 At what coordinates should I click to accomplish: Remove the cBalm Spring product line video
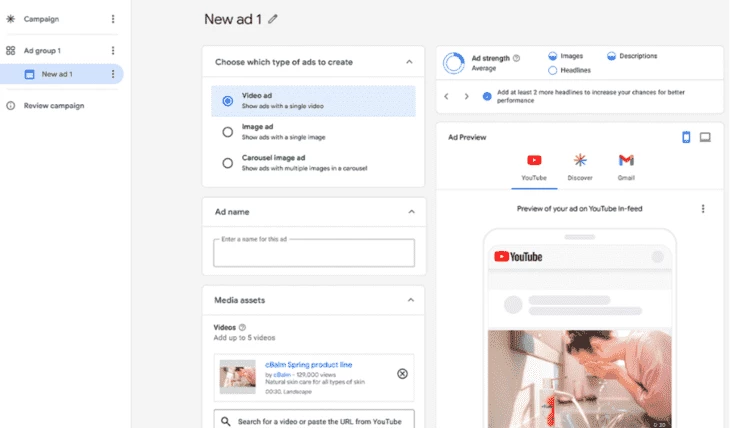coord(402,374)
